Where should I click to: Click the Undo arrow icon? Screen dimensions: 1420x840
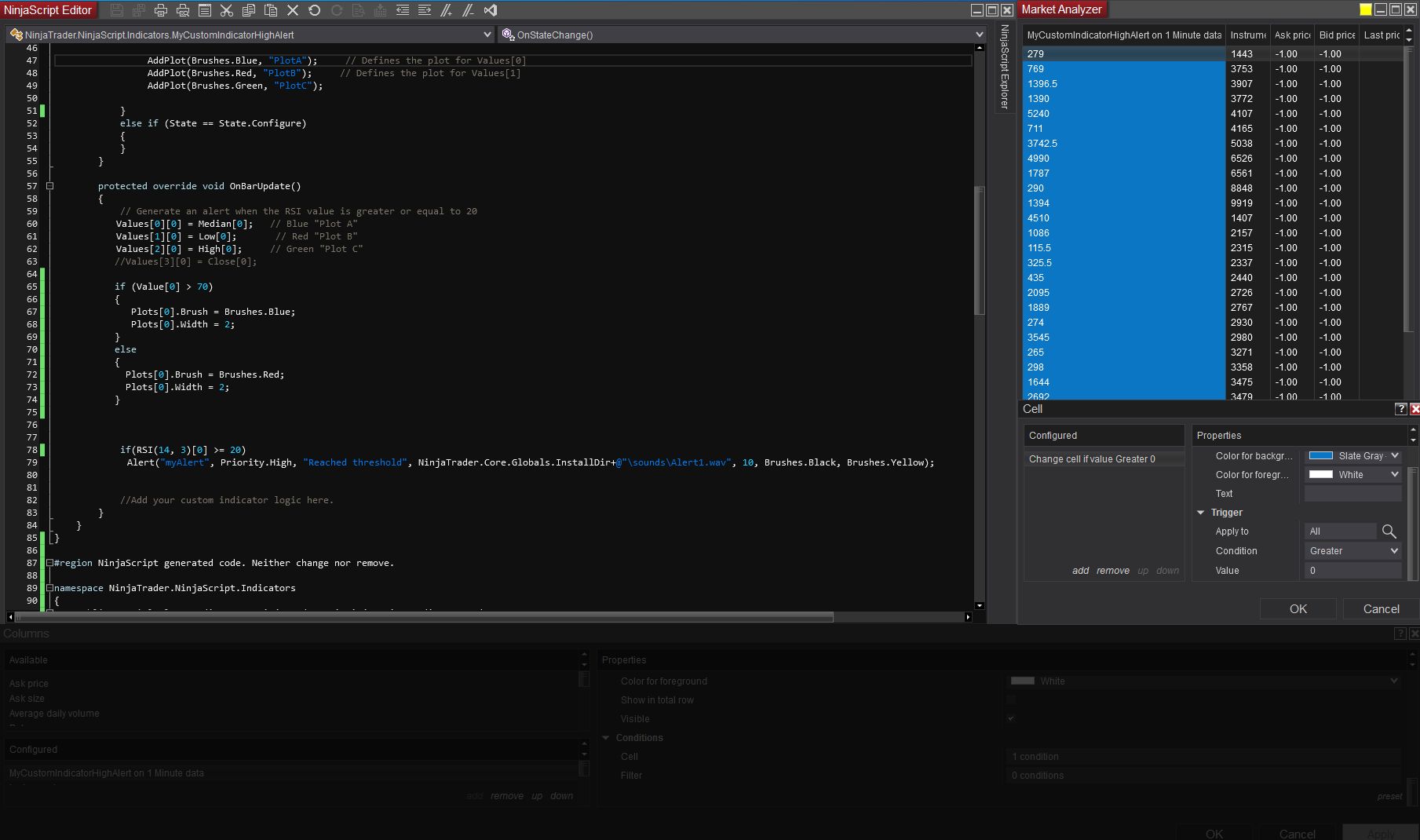pyautogui.click(x=315, y=10)
